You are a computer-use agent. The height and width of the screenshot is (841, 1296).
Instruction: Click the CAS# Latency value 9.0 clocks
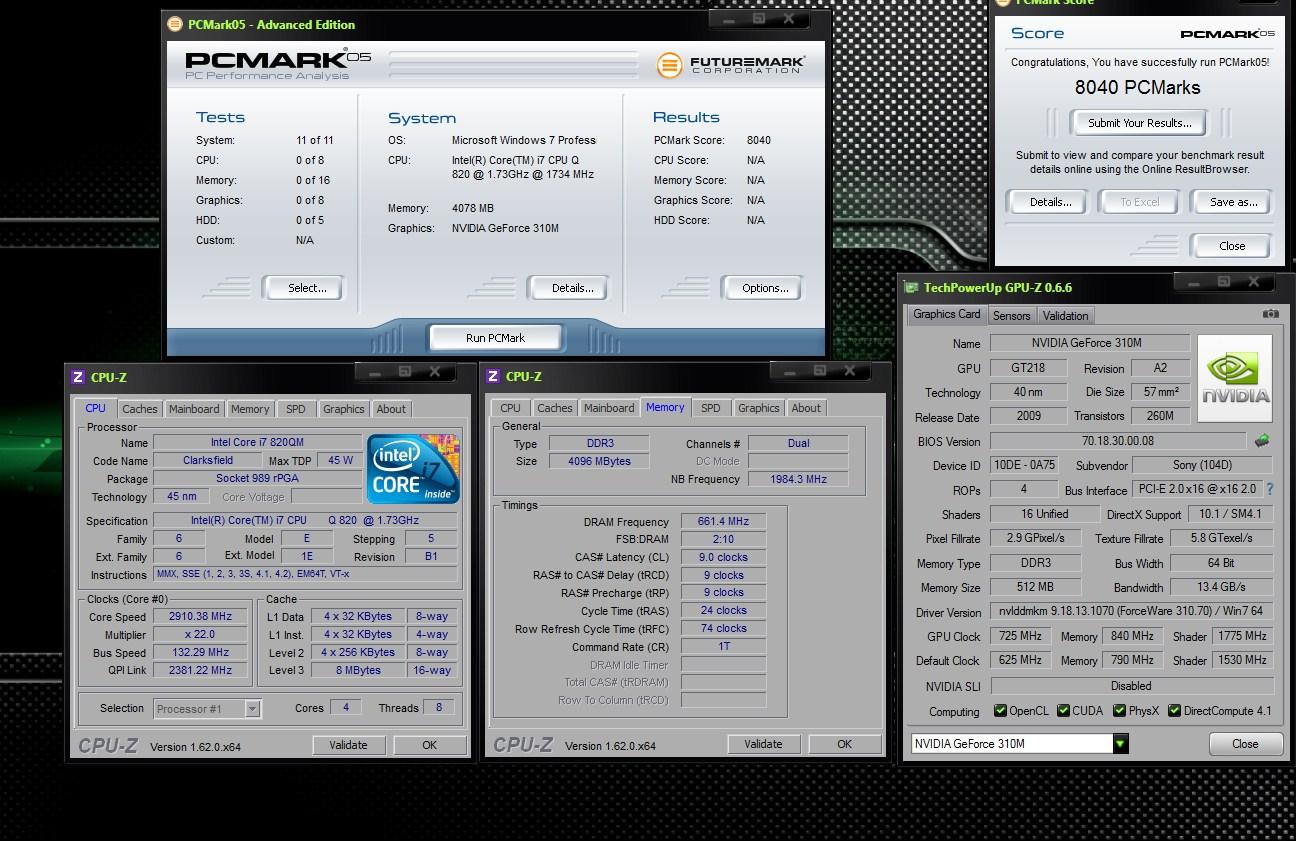(x=723, y=558)
